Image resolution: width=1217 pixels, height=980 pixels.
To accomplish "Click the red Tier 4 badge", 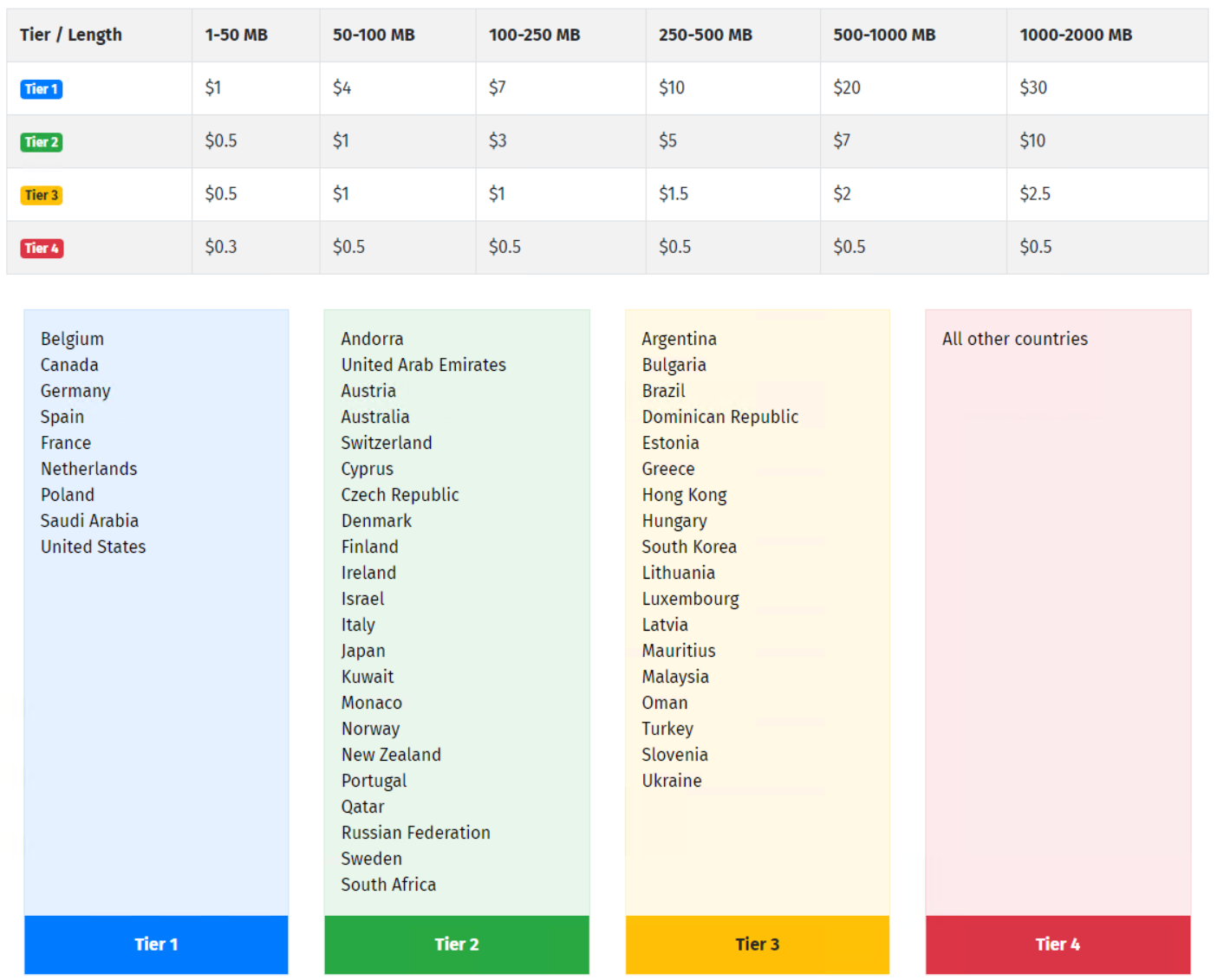I will [42, 248].
